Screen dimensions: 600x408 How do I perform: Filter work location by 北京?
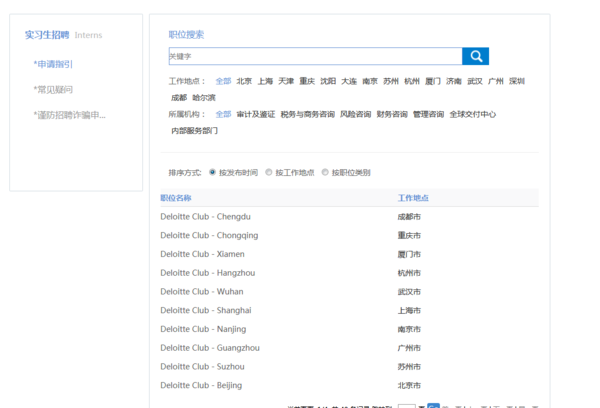[x=244, y=81]
